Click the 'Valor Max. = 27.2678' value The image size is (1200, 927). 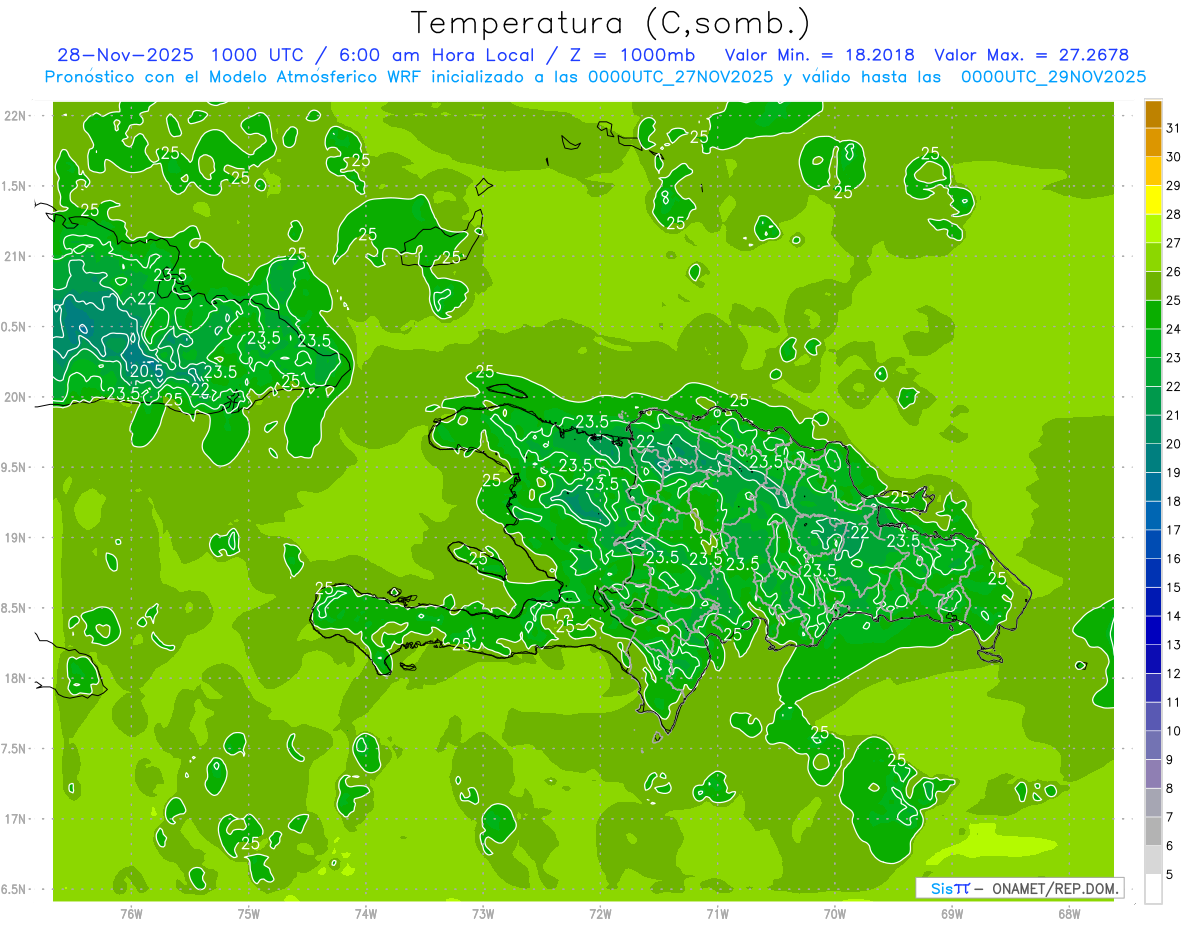coord(1031,55)
